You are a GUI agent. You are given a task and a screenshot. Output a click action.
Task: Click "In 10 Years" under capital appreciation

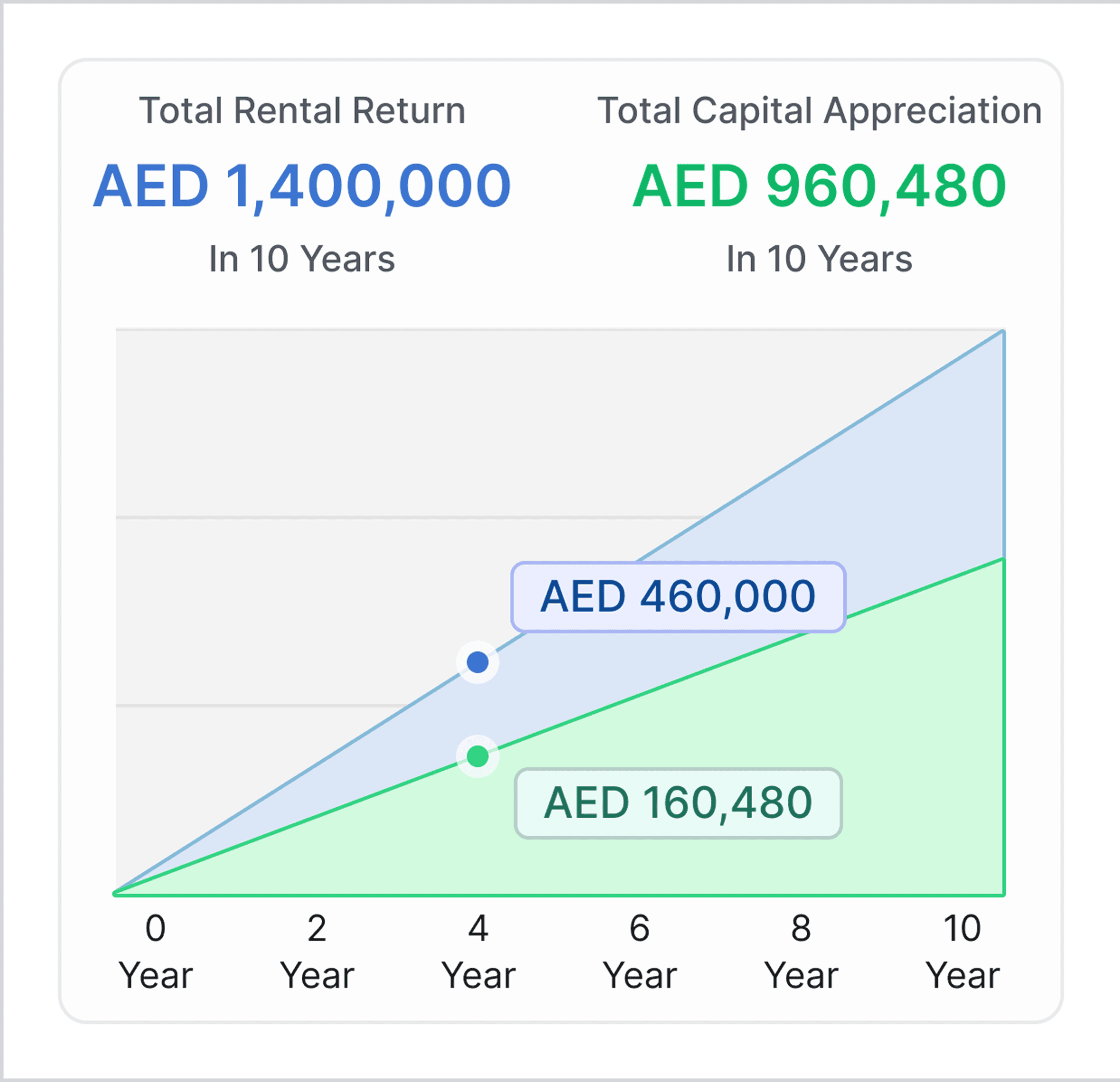point(820,259)
